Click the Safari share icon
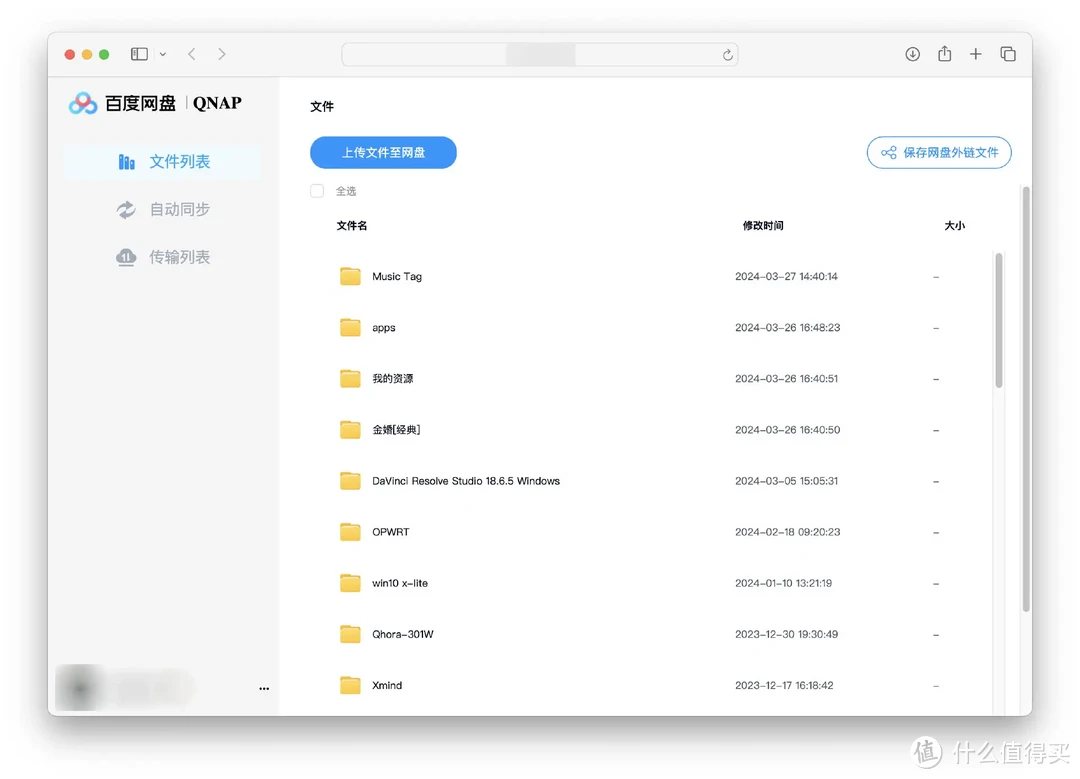 pyautogui.click(x=944, y=54)
